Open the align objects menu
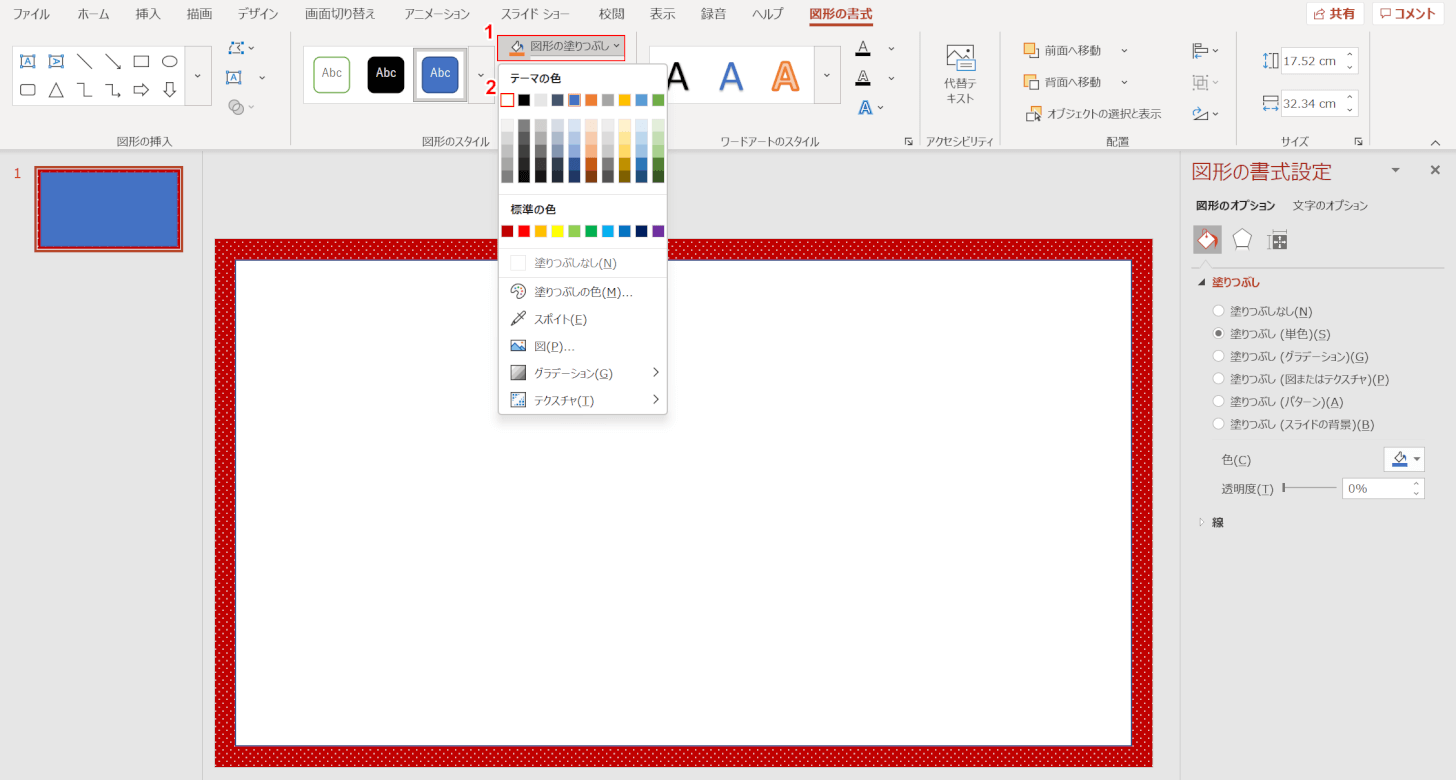 click(x=1205, y=49)
